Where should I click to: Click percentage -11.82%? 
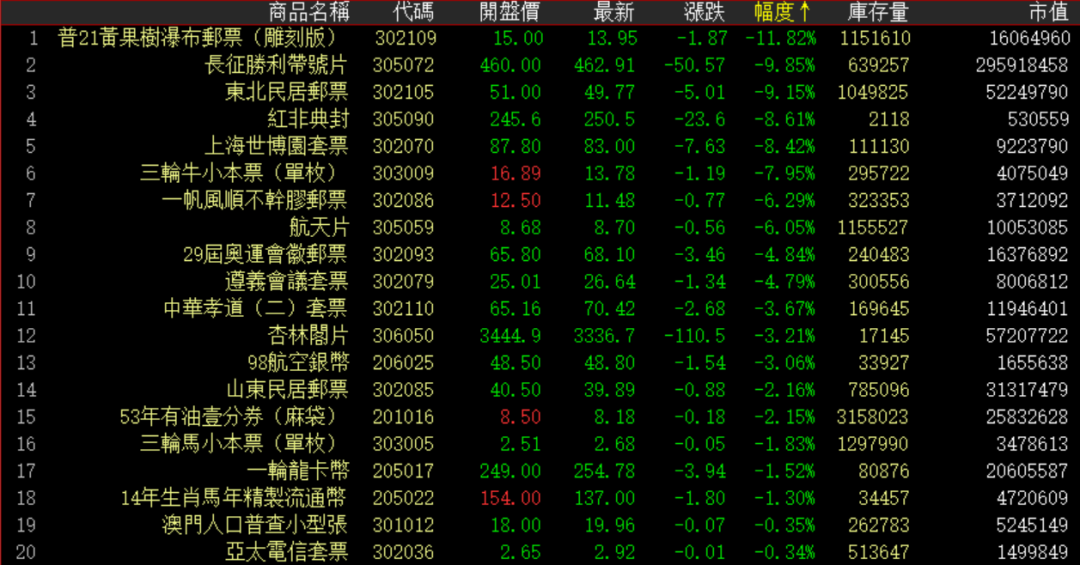point(781,38)
